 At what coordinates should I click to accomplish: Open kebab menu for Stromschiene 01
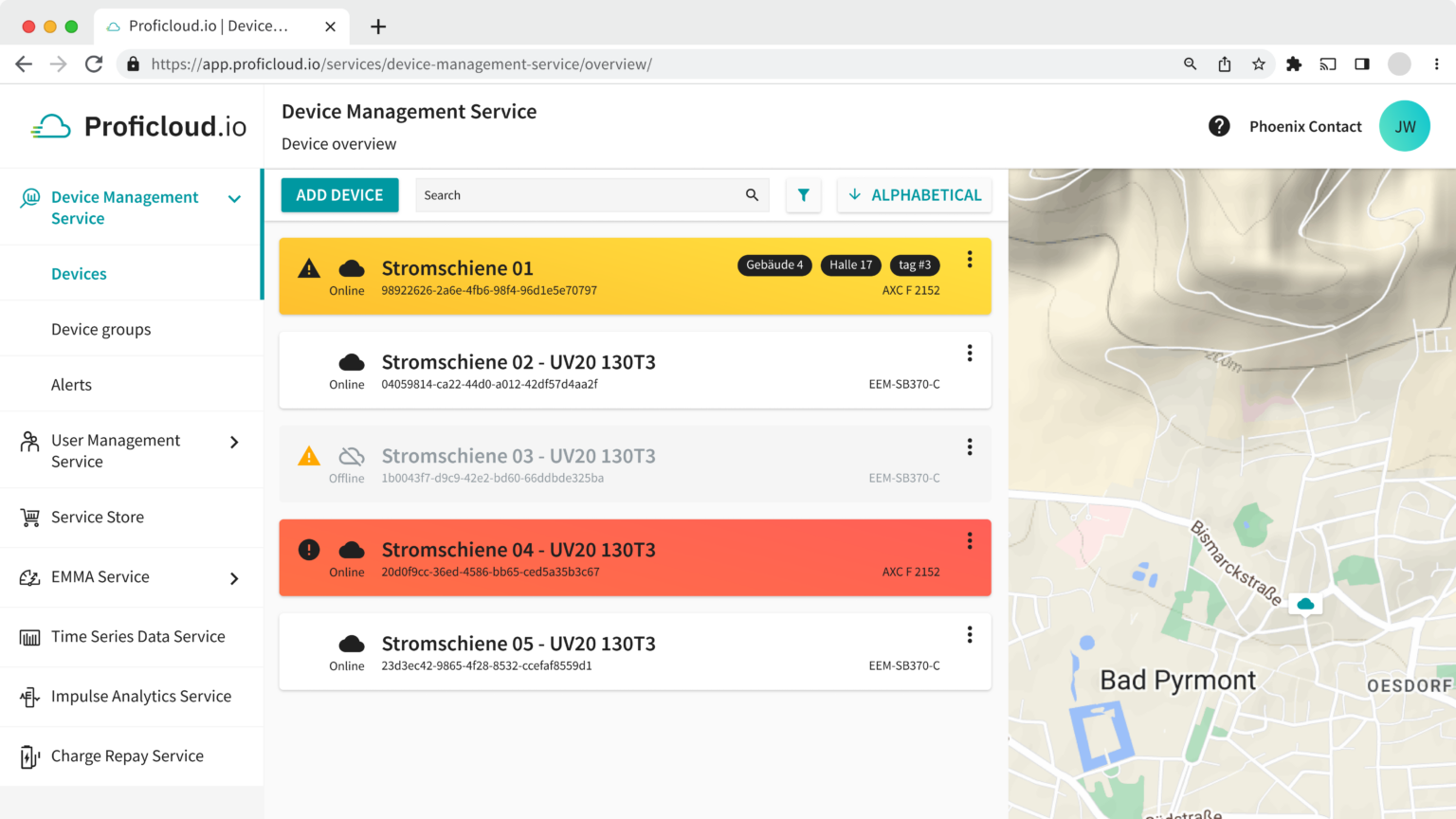969,260
